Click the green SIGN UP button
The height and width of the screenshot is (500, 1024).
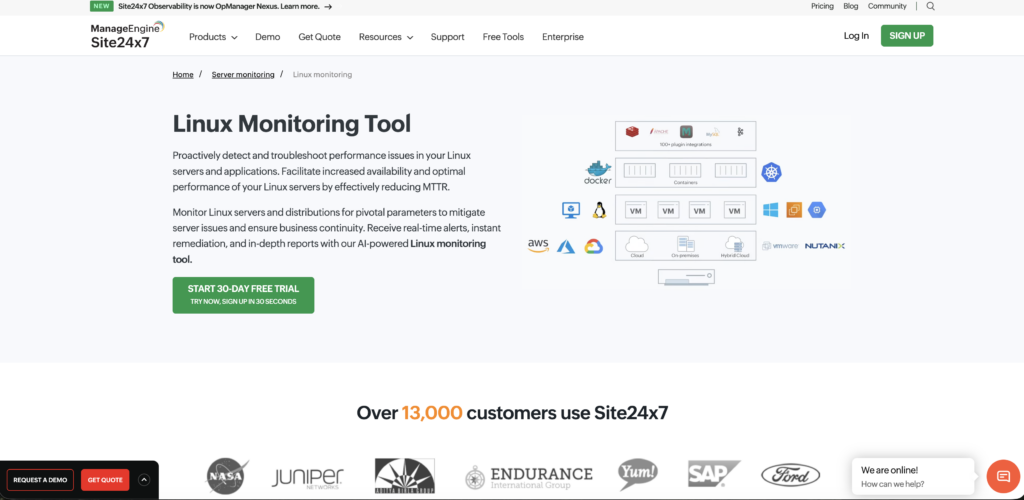coord(906,36)
